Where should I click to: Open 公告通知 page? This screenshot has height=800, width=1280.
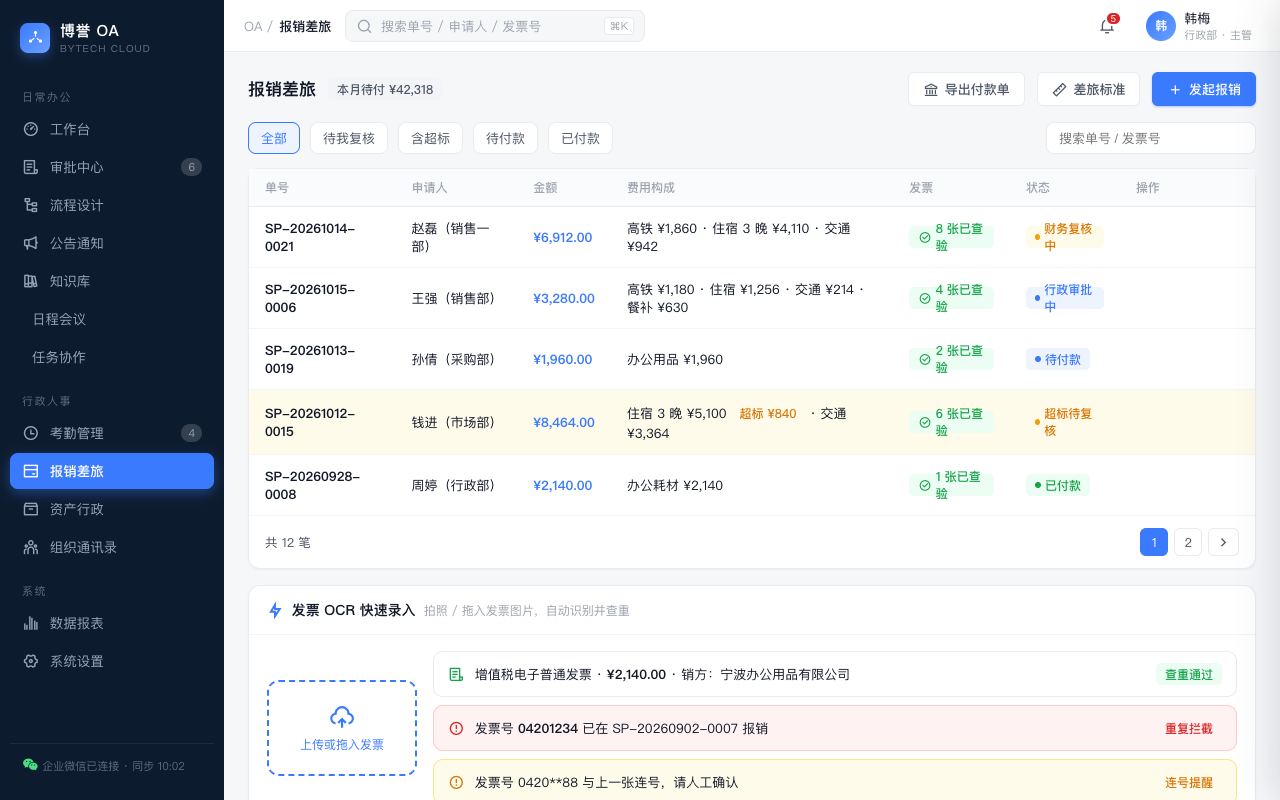click(x=112, y=243)
